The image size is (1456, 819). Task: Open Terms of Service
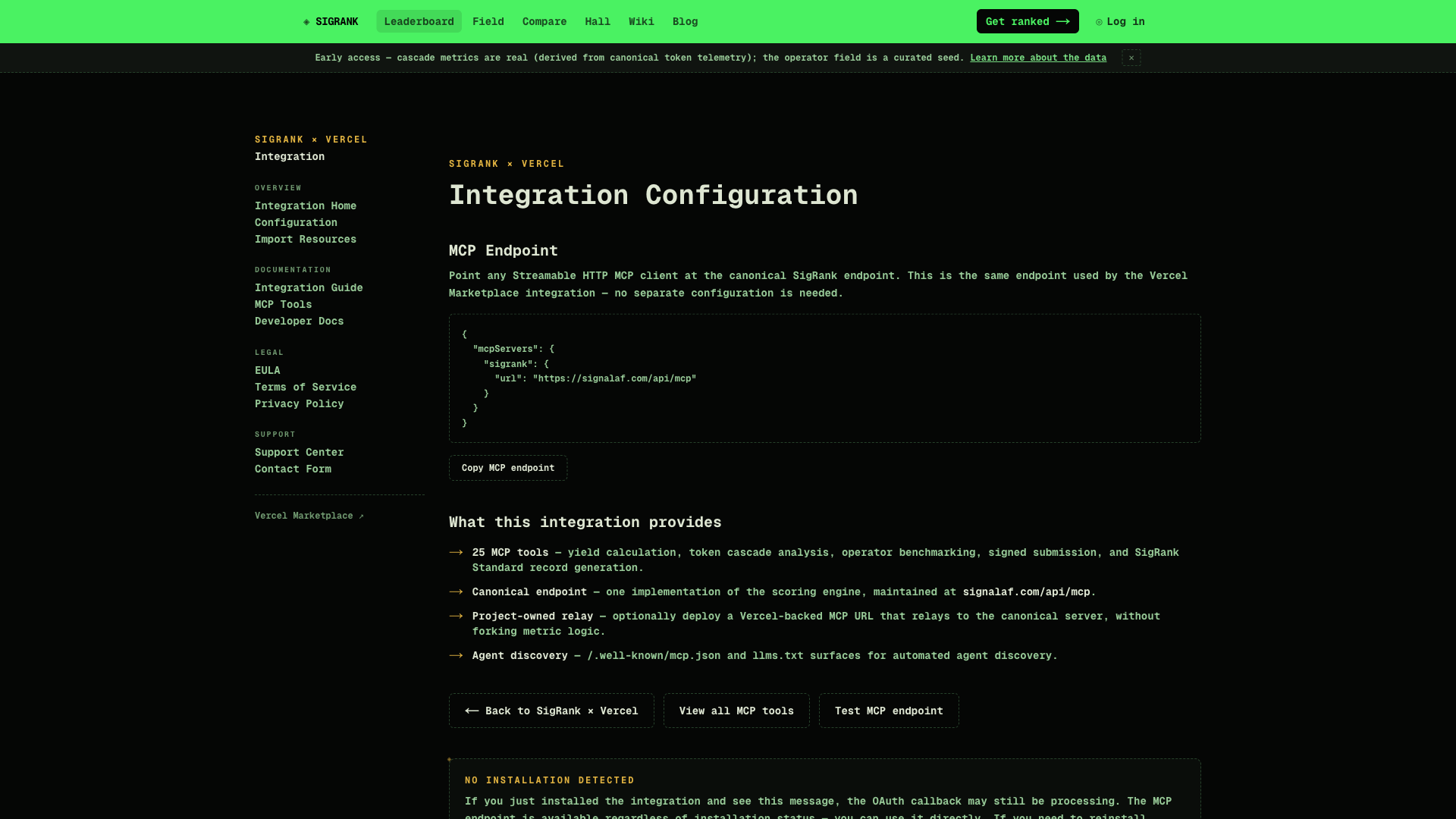tap(306, 387)
